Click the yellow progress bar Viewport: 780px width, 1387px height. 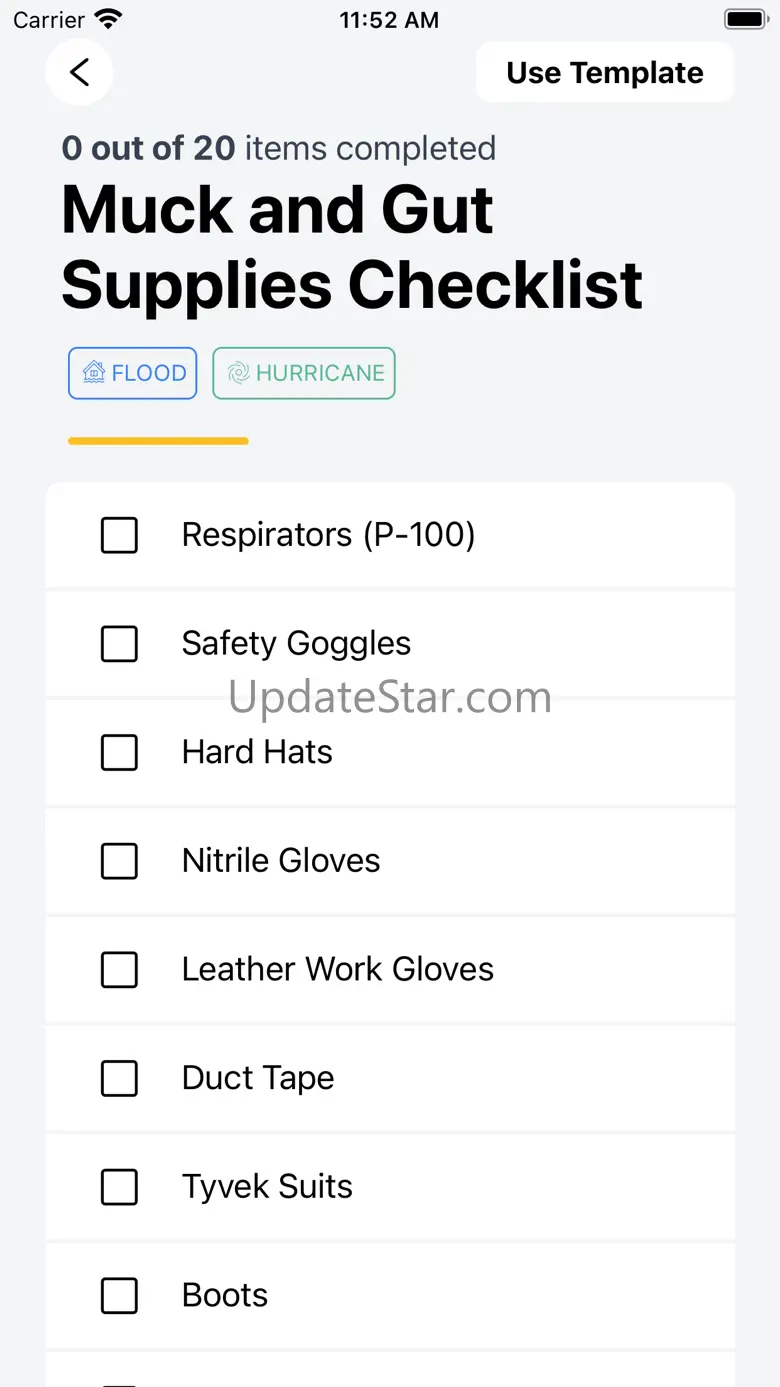coord(158,441)
